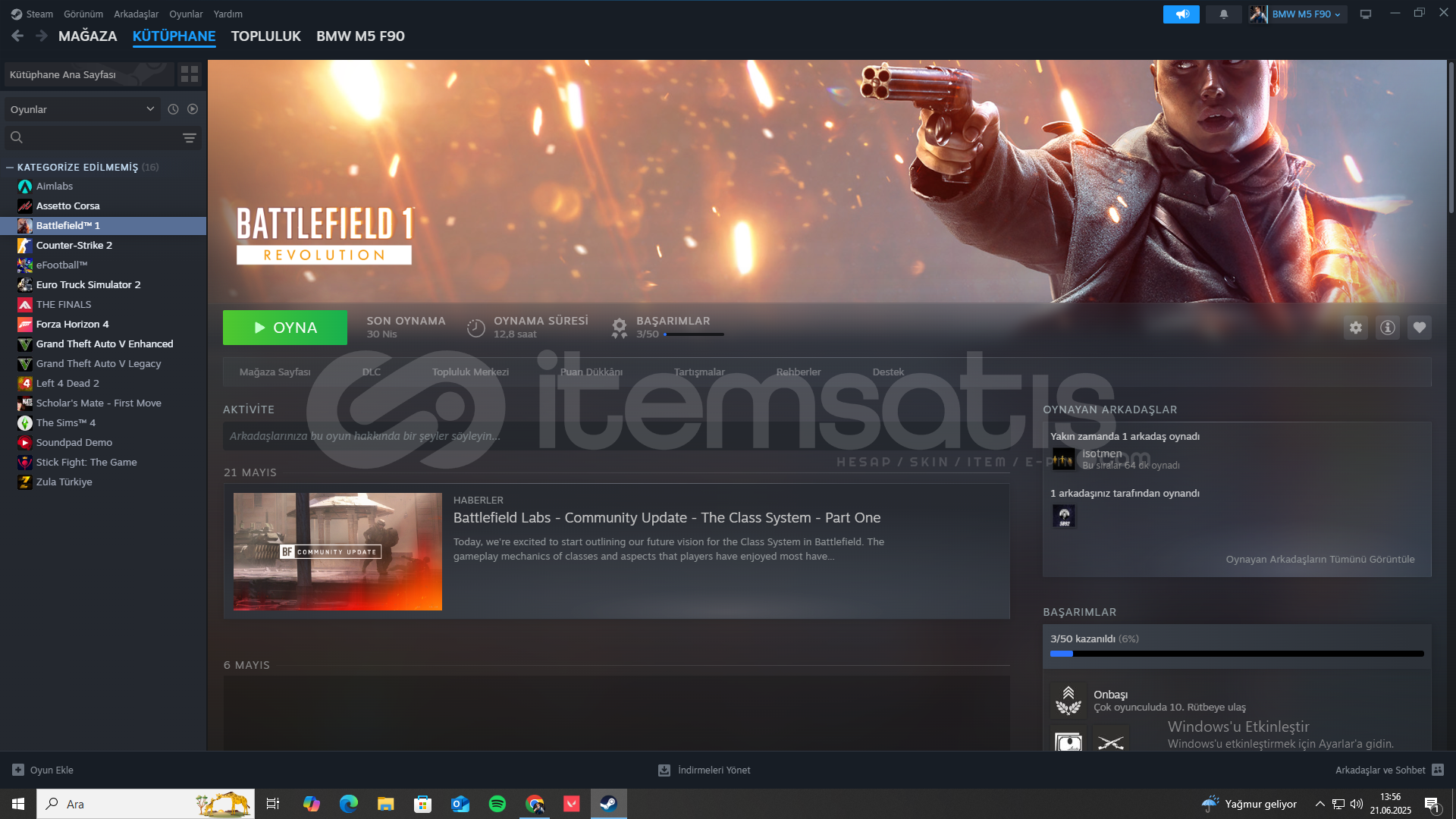This screenshot has width=1456, height=819.
Task: Open the Tartışmalar link
Action: pyautogui.click(x=699, y=372)
